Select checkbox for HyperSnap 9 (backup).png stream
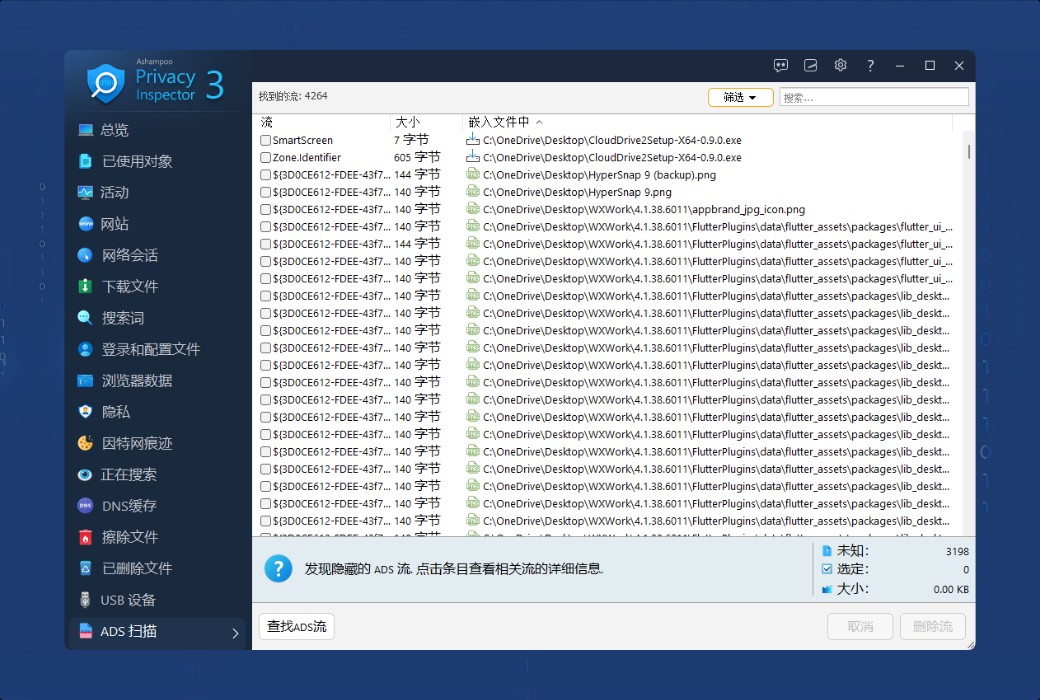The height and width of the screenshot is (700, 1040). tap(265, 175)
